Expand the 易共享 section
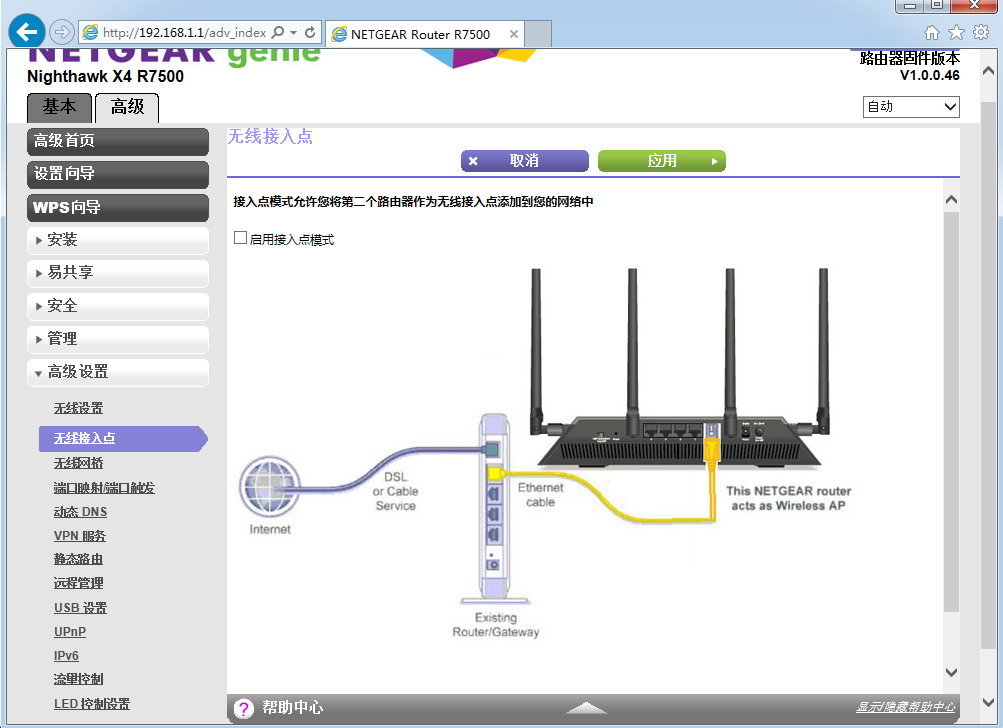Viewport: 1003px width, 728px height. (x=118, y=273)
